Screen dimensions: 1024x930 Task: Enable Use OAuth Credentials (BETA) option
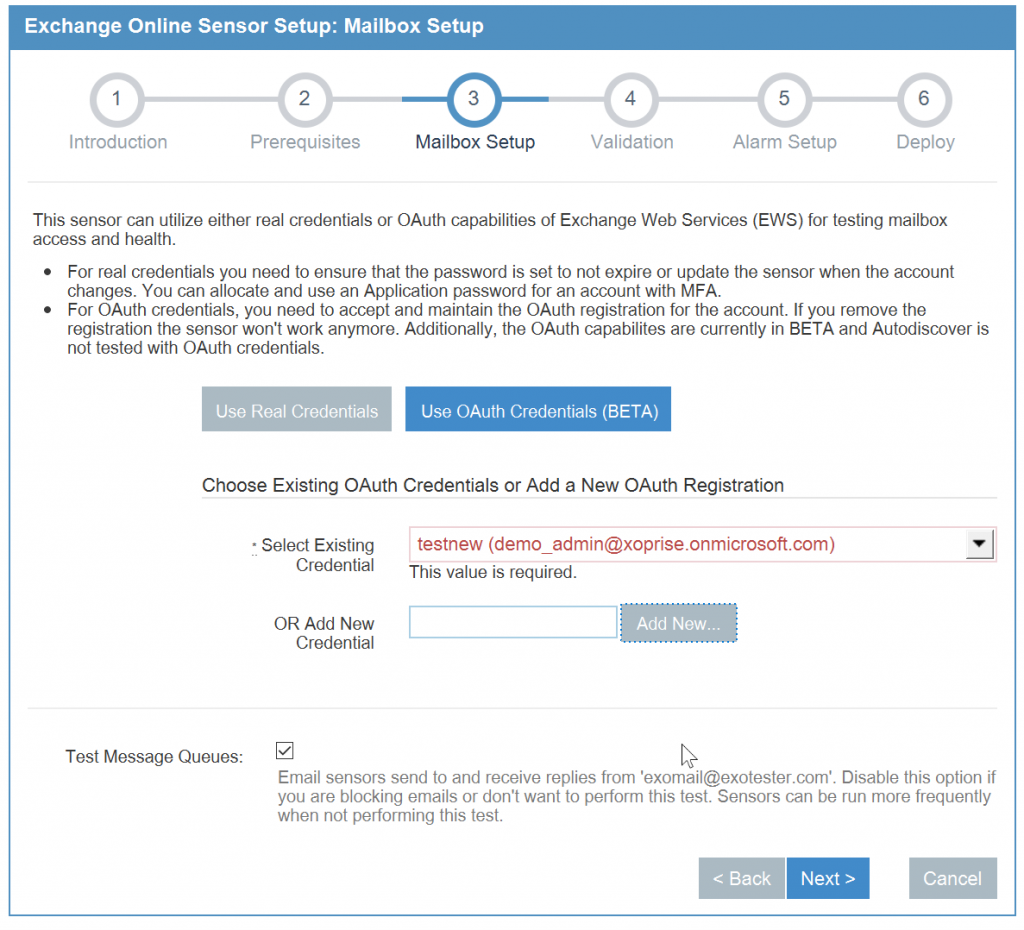[537, 409]
